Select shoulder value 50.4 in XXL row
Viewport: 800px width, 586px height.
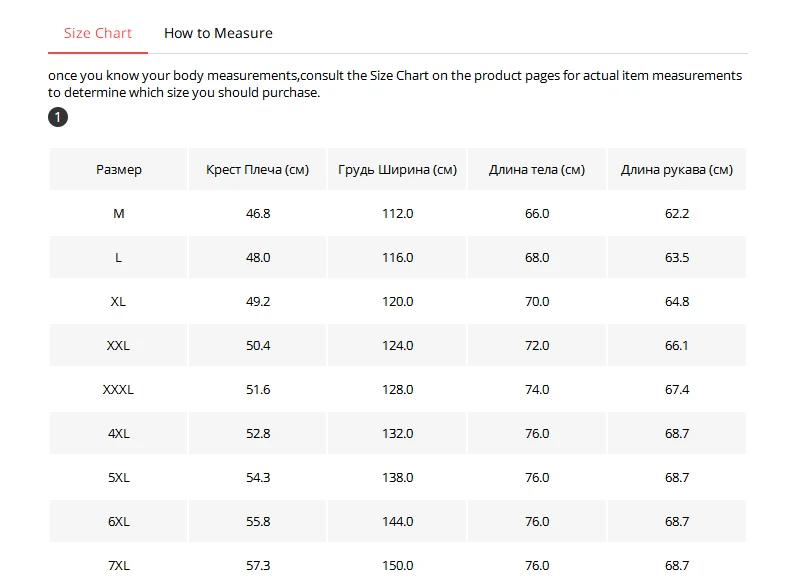pos(258,345)
